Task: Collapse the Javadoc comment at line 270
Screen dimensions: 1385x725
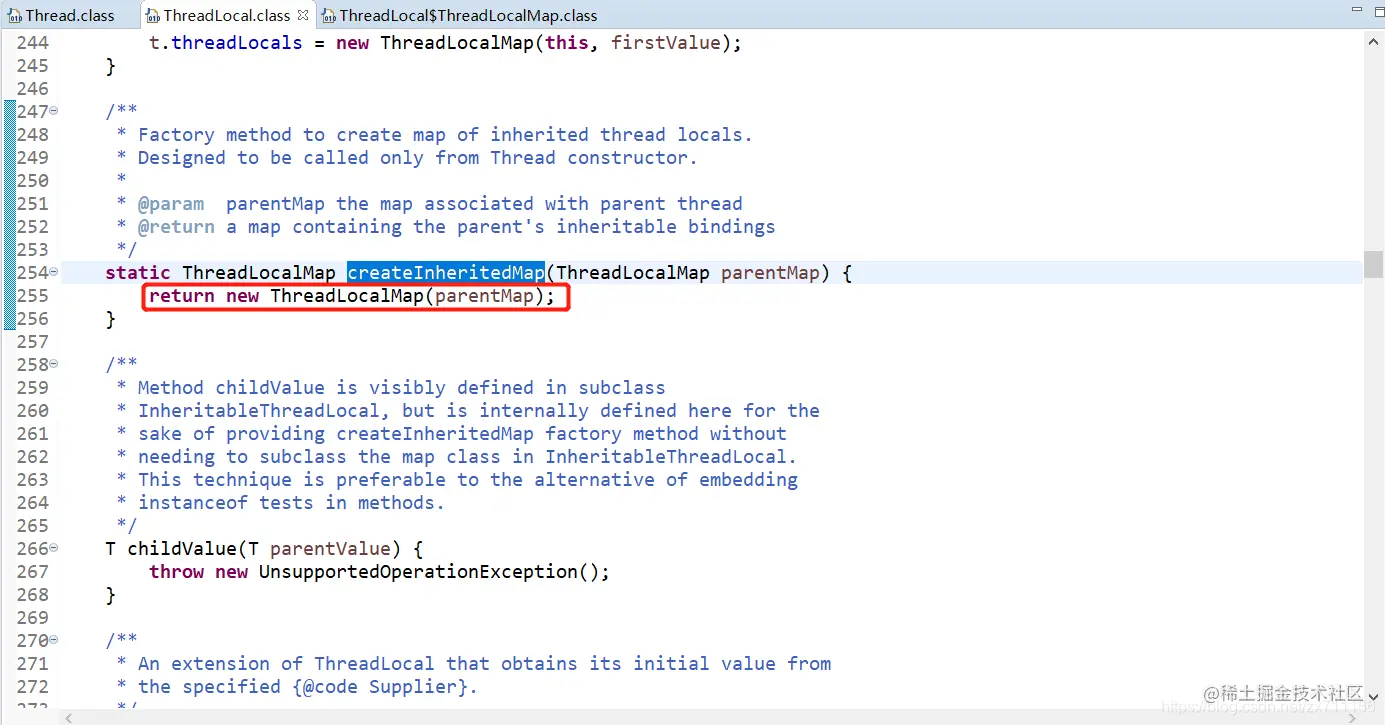Action: point(54,640)
